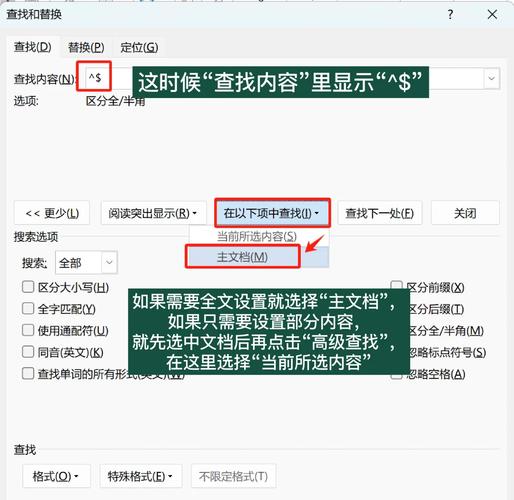Open the 搜索 全部 direction combo box
Viewport: 514px width, 500px height.
[x=86, y=263]
